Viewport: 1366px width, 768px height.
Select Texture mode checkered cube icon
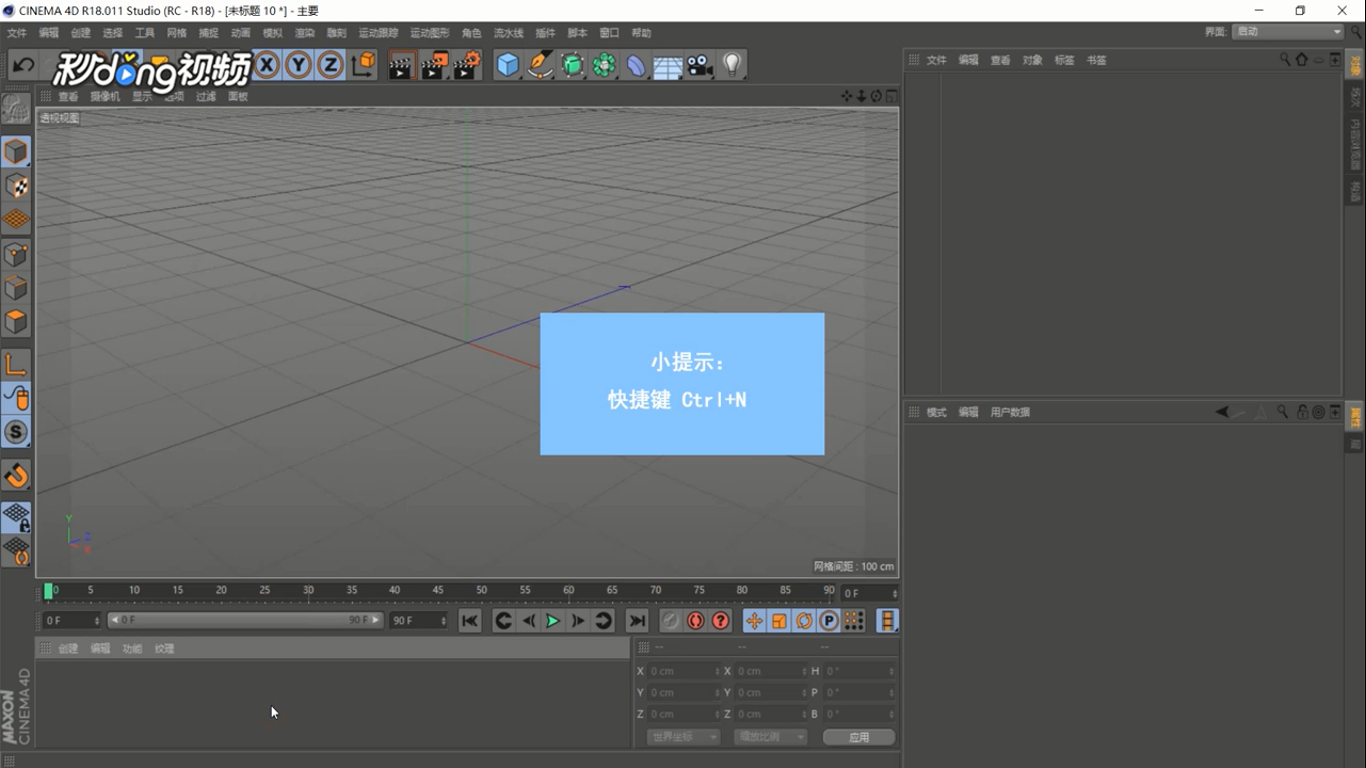(x=16, y=186)
